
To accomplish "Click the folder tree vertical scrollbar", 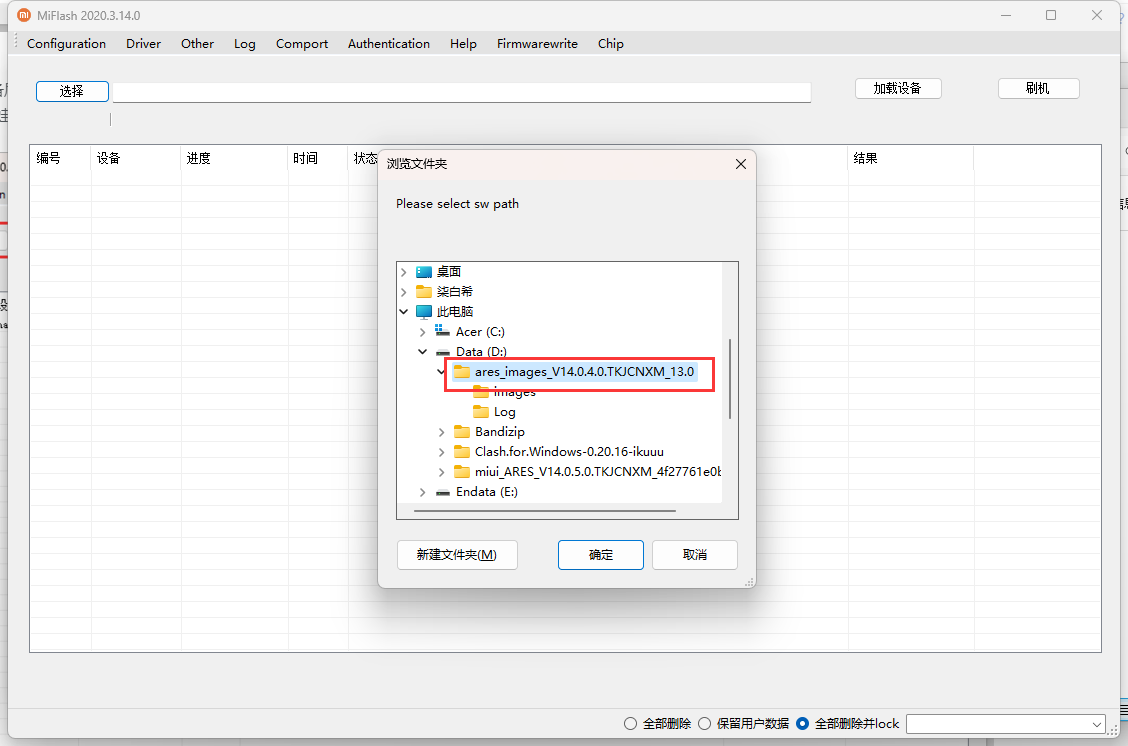I will coord(730,378).
